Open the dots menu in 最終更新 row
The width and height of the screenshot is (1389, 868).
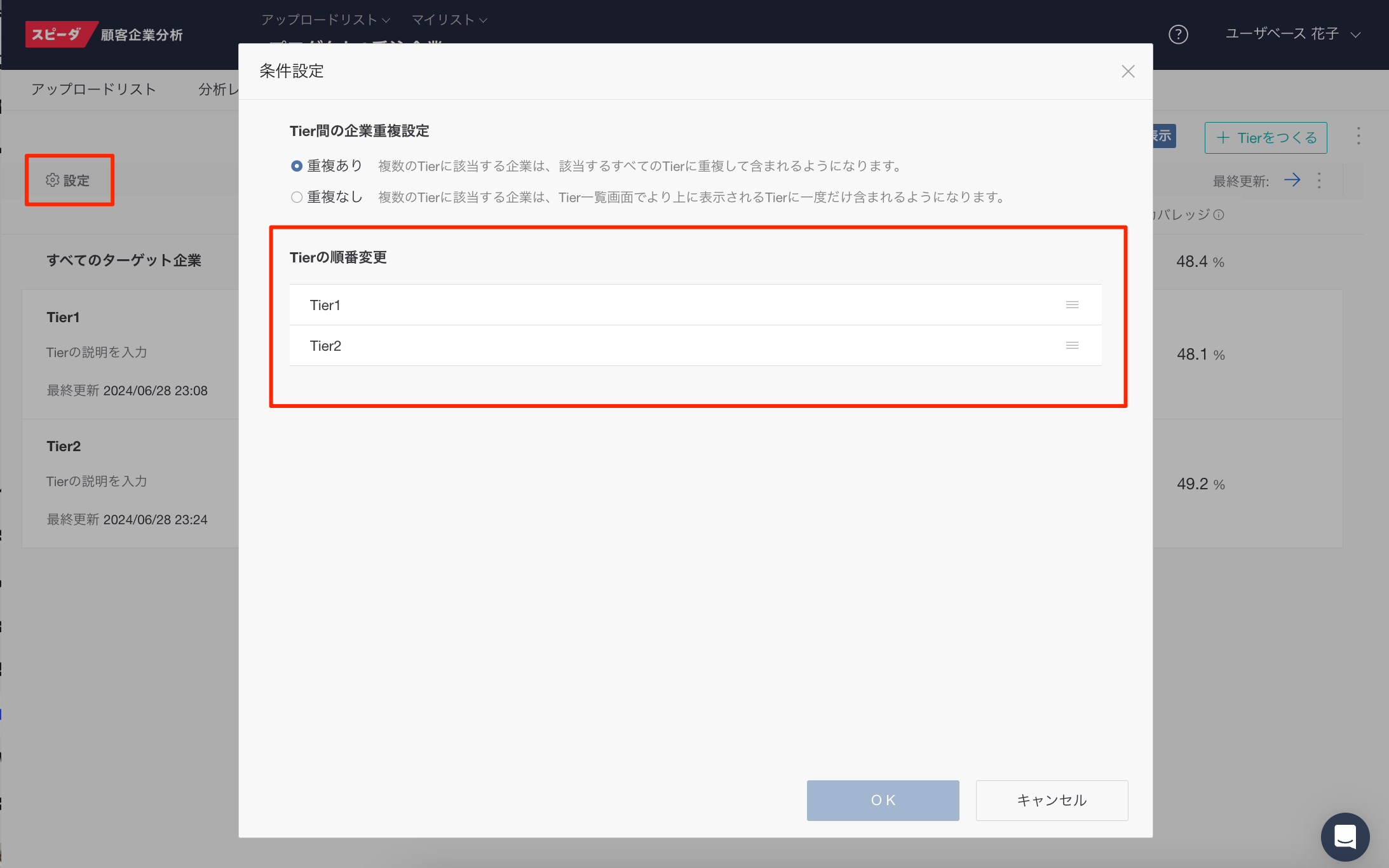1319,180
